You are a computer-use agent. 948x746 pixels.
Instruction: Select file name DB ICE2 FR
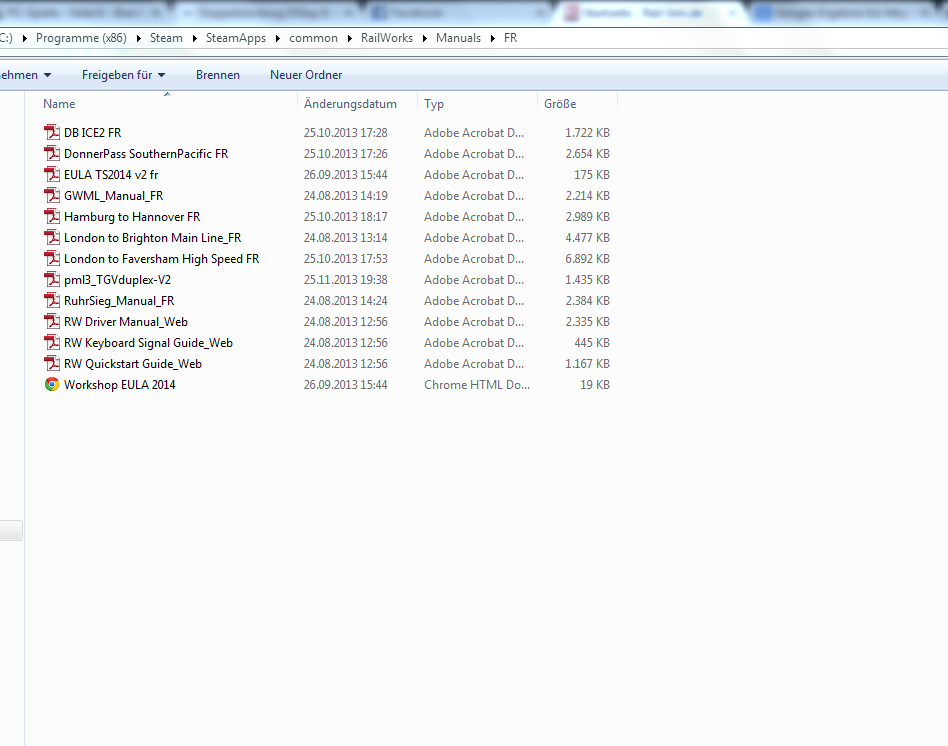click(x=93, y=132)
